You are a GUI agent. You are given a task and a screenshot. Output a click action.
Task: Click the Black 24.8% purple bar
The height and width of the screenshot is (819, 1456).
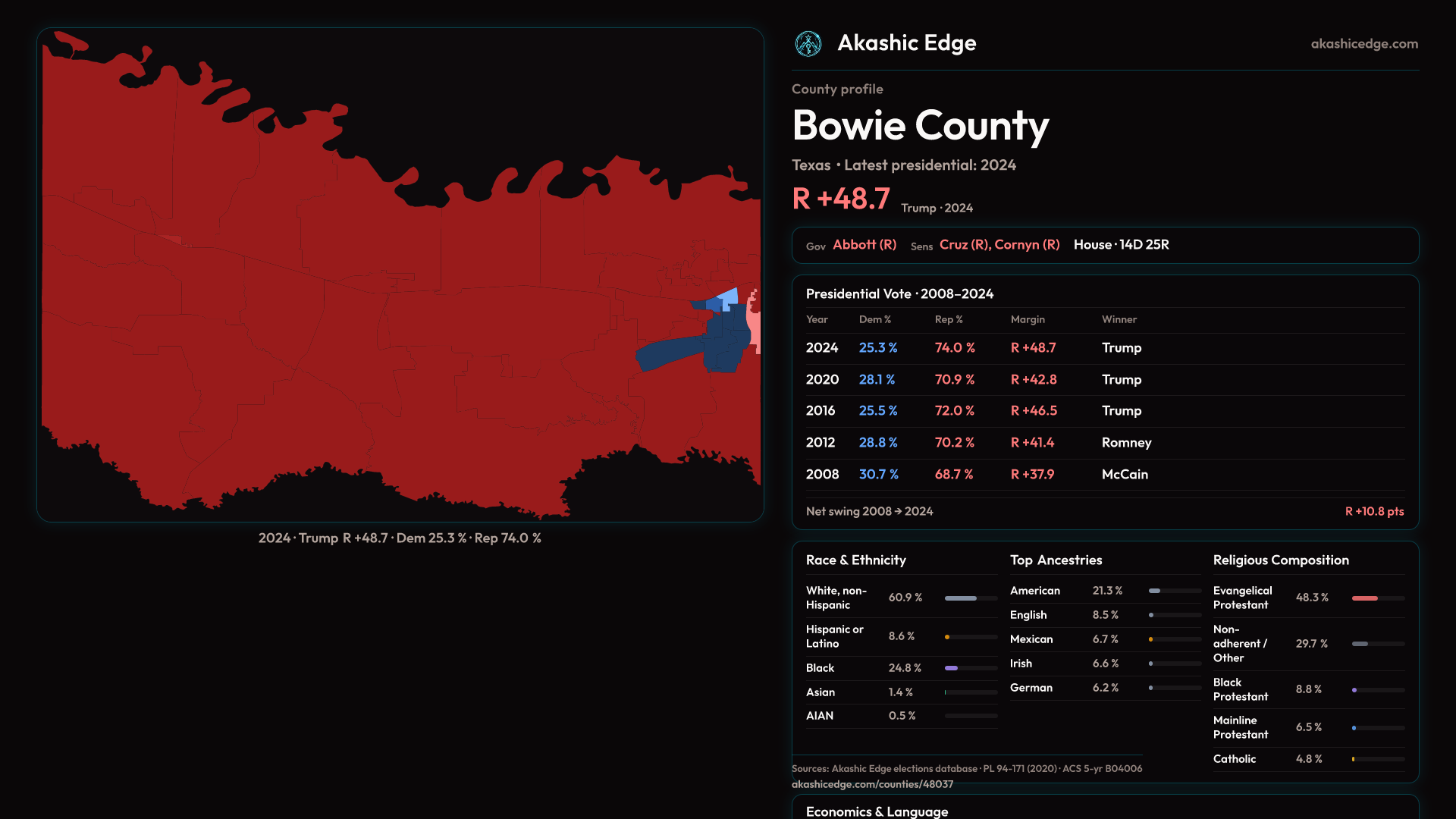[952, 668]
